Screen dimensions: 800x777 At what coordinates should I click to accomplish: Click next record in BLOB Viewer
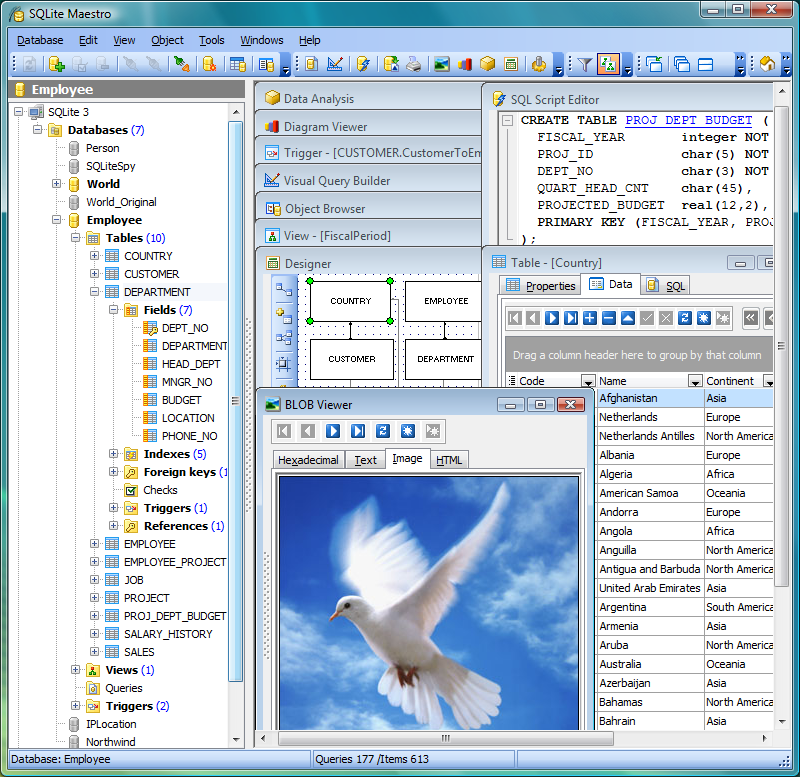tap(333, 431)
